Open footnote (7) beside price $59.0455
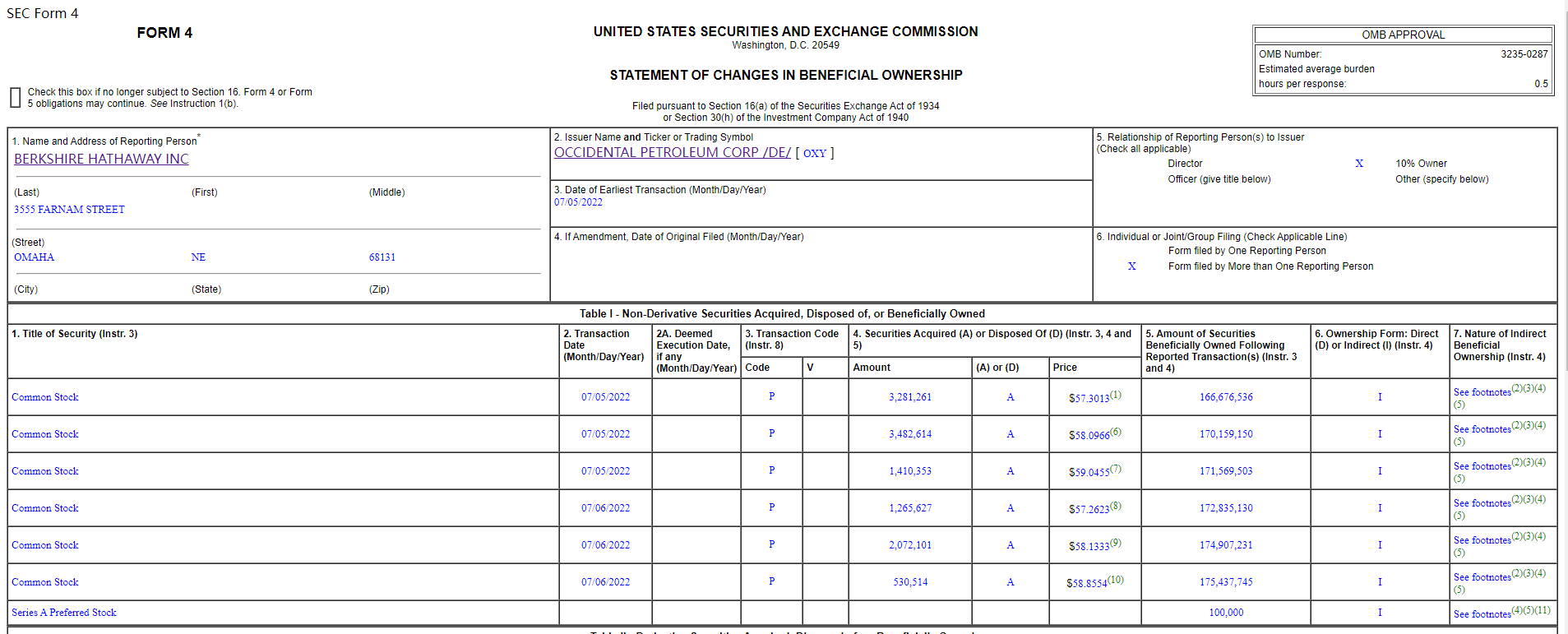The width and height of the screenshot is (1568, 634). point(1116,469)
